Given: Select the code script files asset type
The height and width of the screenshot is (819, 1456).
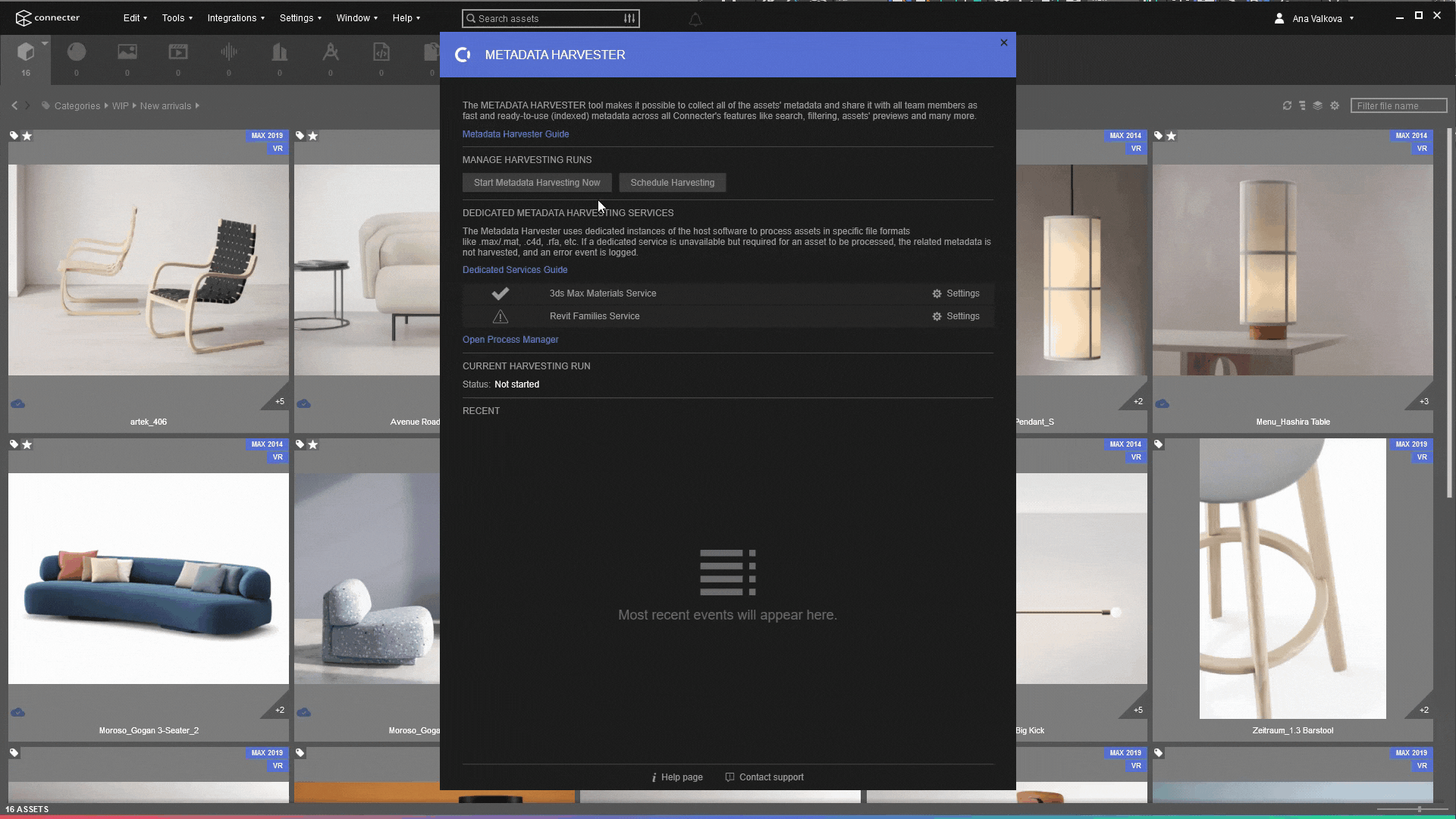Looking at the screenshot, I should 381,52.
